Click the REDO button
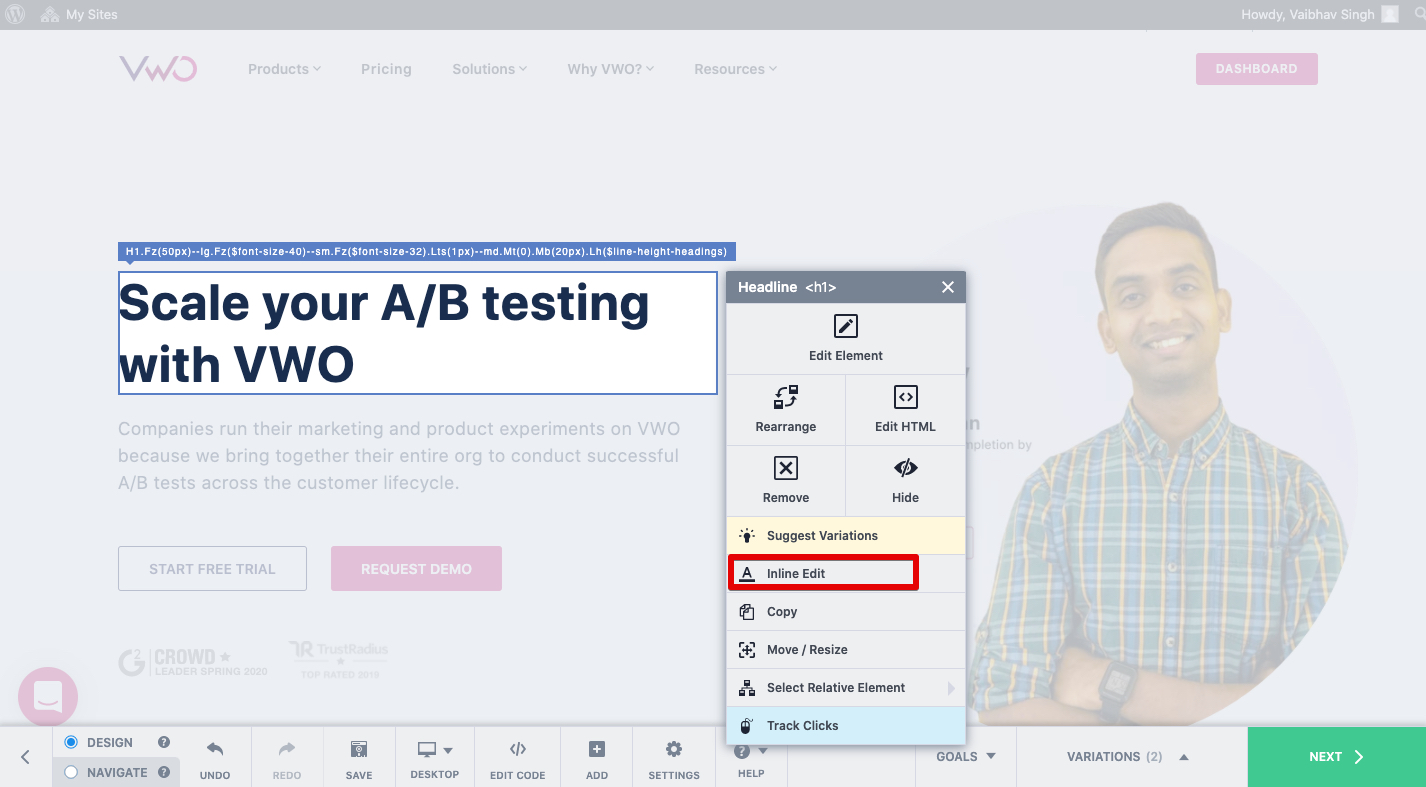Viewport: 1426px width, 787px height. click(287, 758)
